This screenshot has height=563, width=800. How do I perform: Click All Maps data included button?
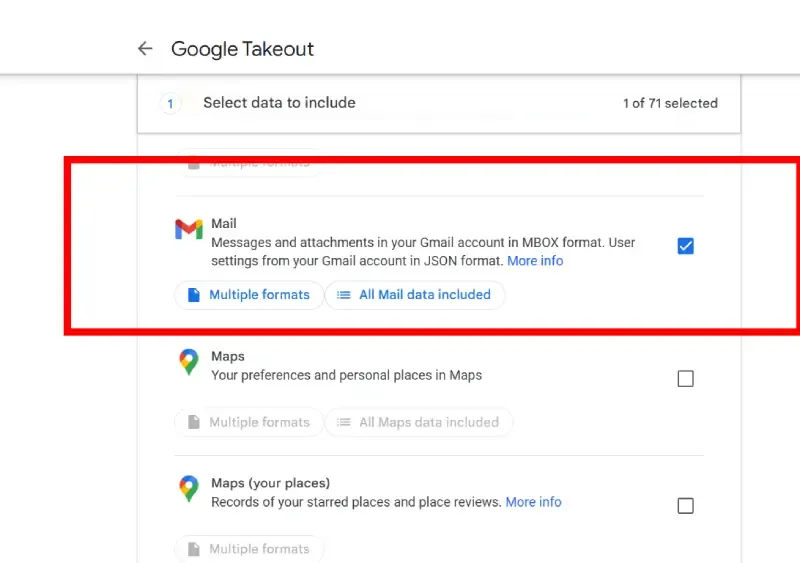(419, 422)
